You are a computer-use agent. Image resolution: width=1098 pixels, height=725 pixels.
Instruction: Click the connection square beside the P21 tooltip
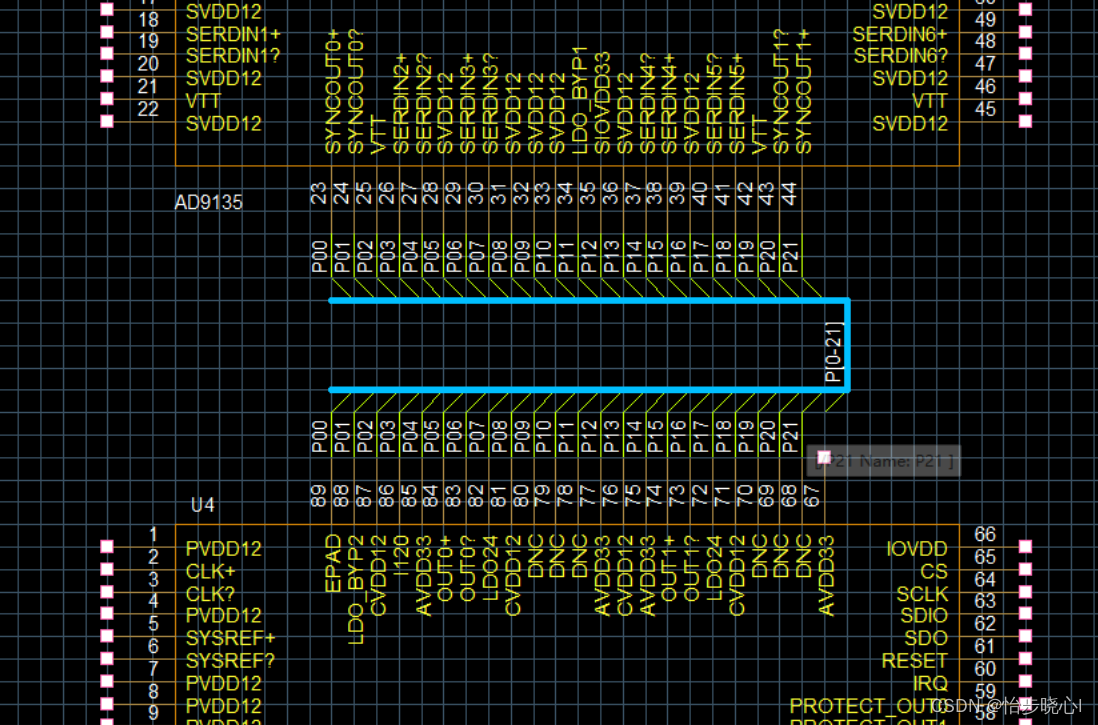click(x=824, y=458)
